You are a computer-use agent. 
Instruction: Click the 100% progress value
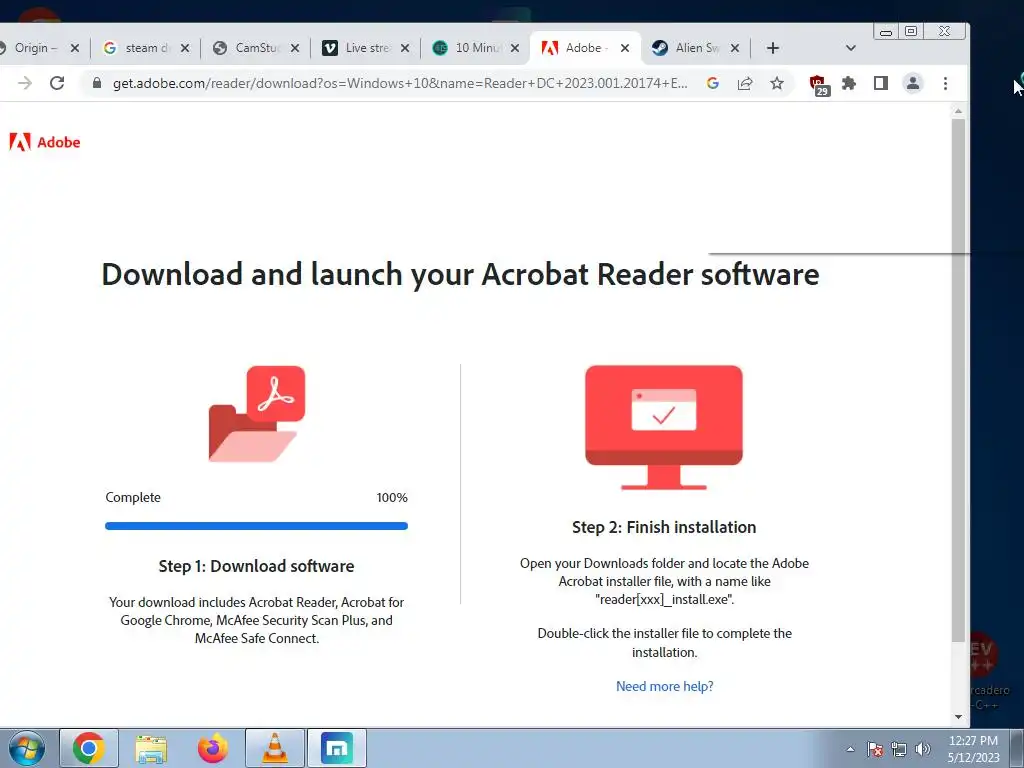(392, 498)
